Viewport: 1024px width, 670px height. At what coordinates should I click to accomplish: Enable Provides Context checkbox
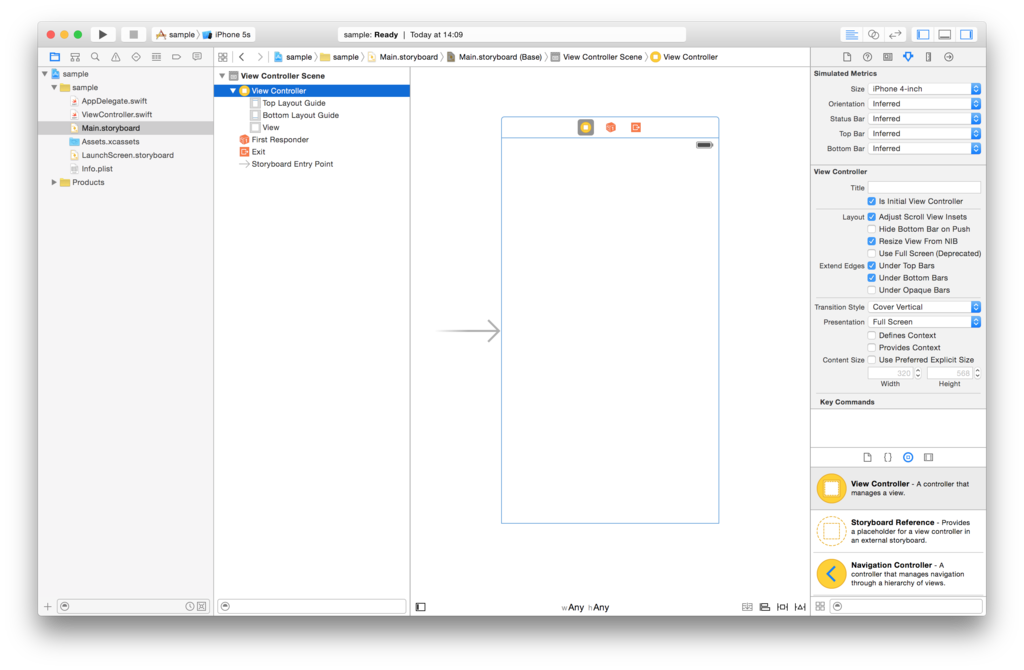coord(871,348)
